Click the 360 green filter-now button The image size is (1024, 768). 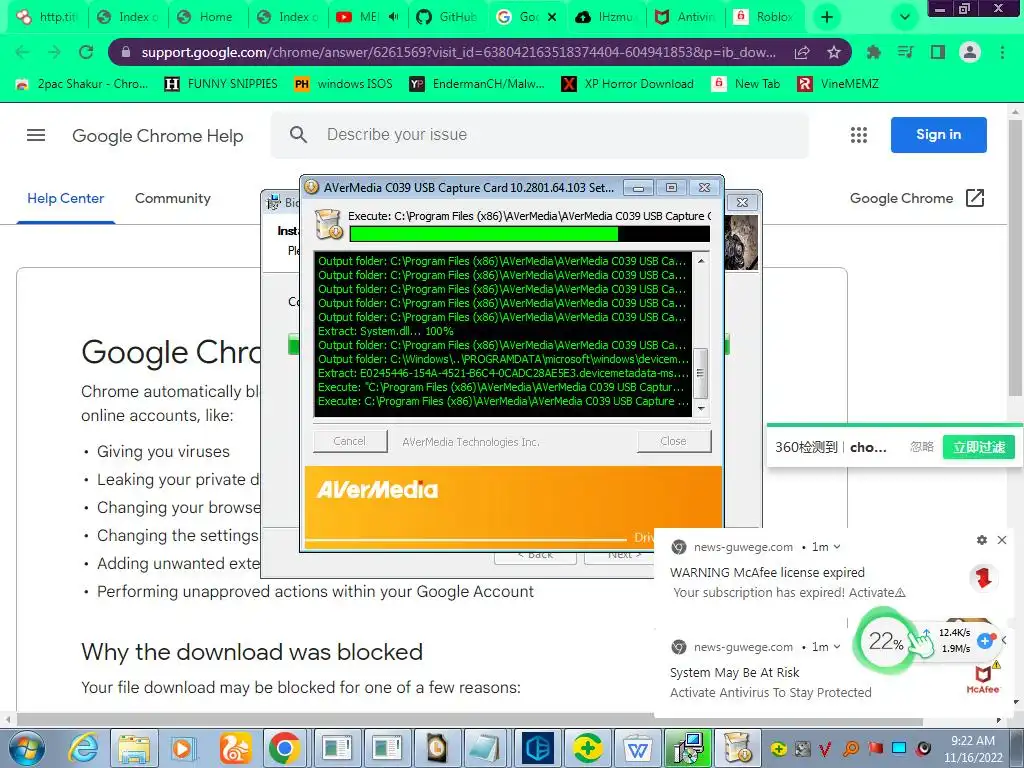[978, 447]
